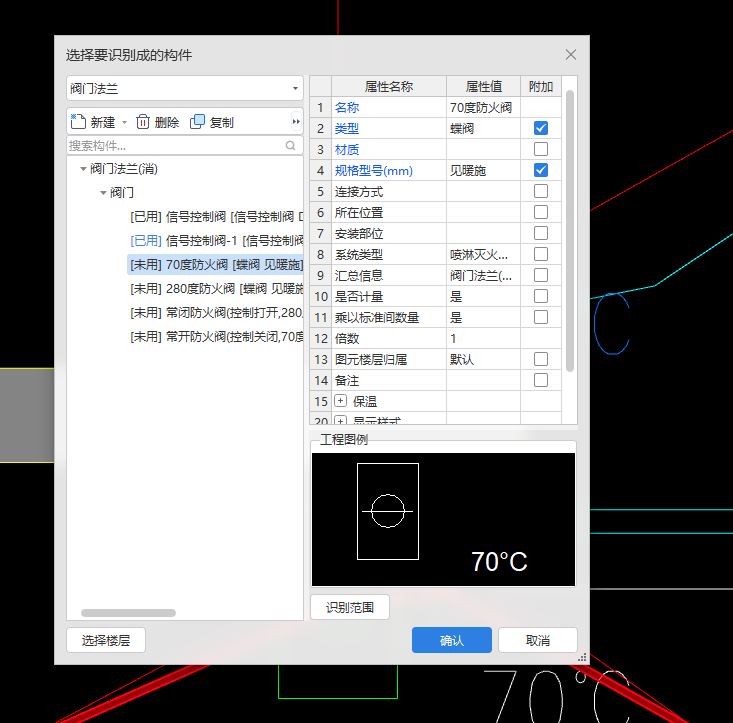Click the 属性名称 column header
The height and width of the screenshot is (723, 733).
[389, 86]
